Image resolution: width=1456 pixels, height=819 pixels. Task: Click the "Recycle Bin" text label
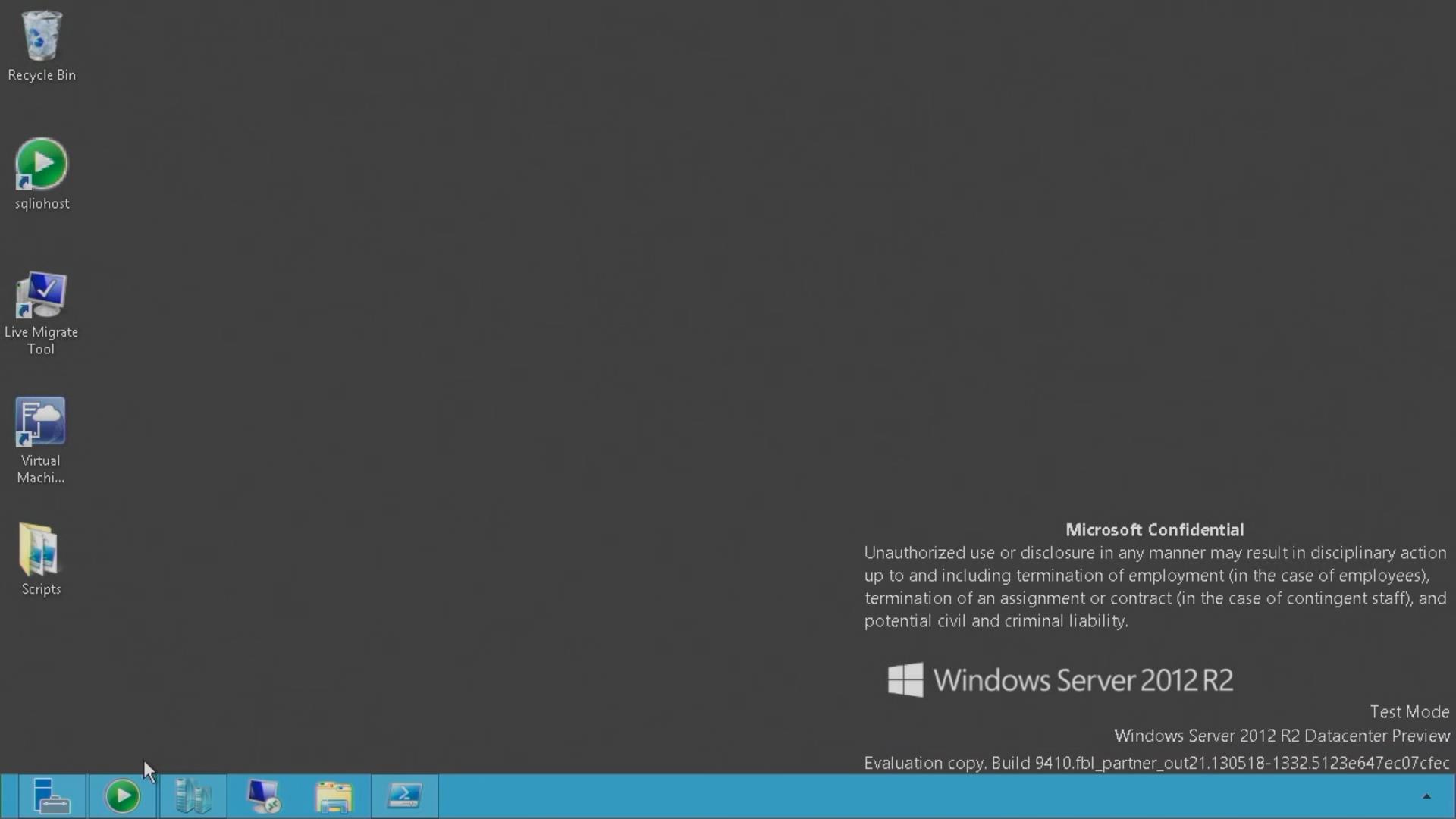tap(42, 75)
